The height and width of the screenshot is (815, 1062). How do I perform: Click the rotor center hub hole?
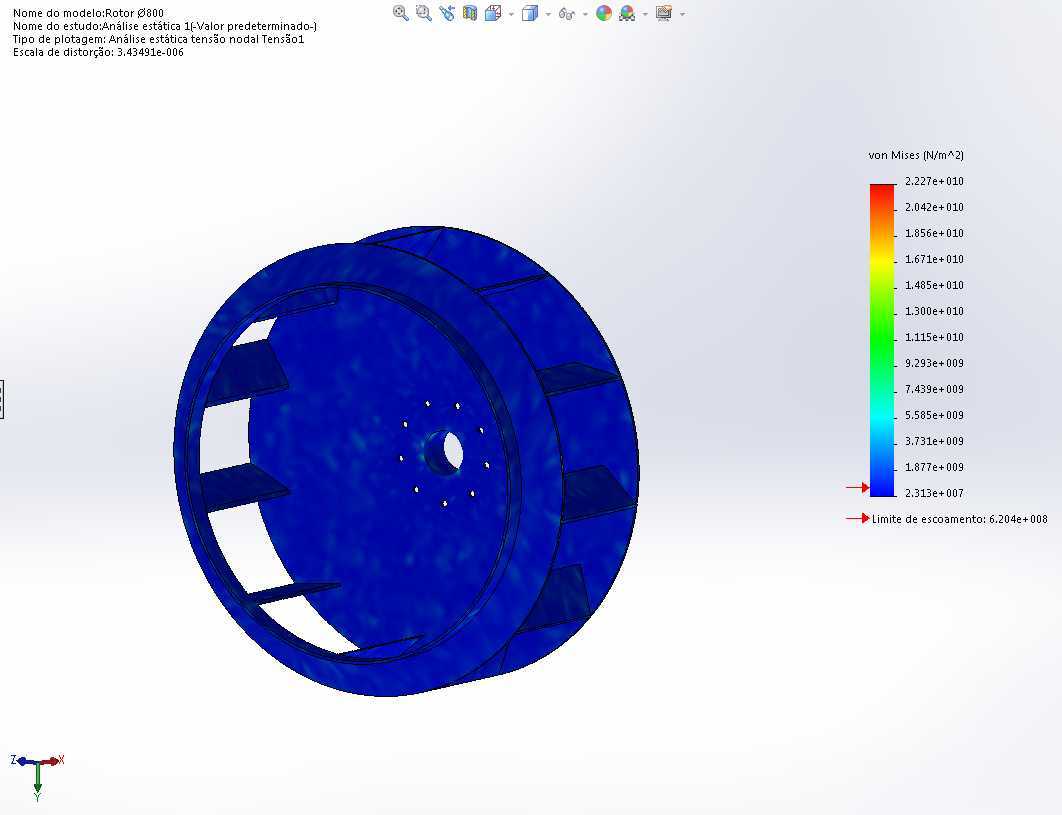[x=449, y=451]
